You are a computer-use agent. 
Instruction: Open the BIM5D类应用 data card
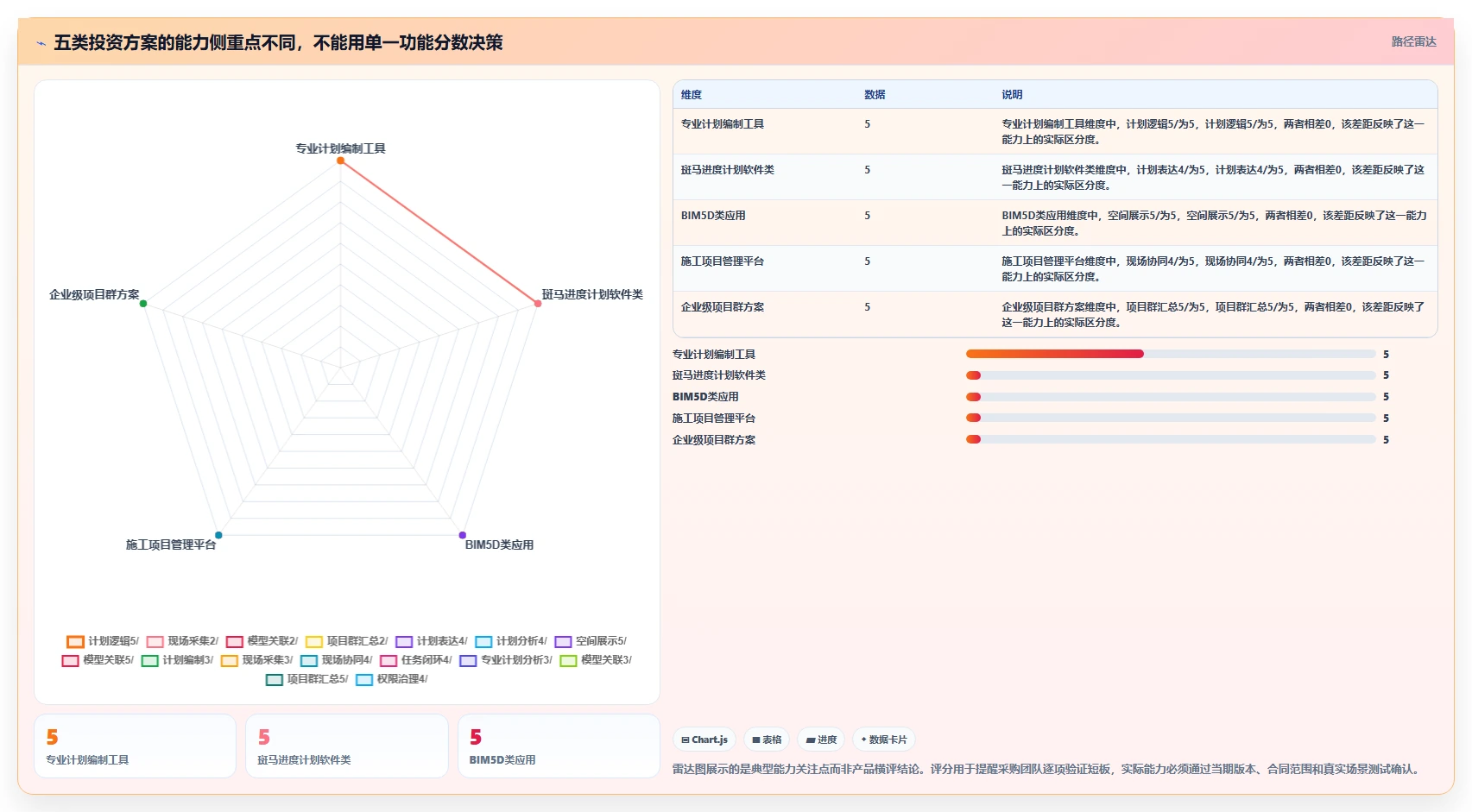[559, 746]
